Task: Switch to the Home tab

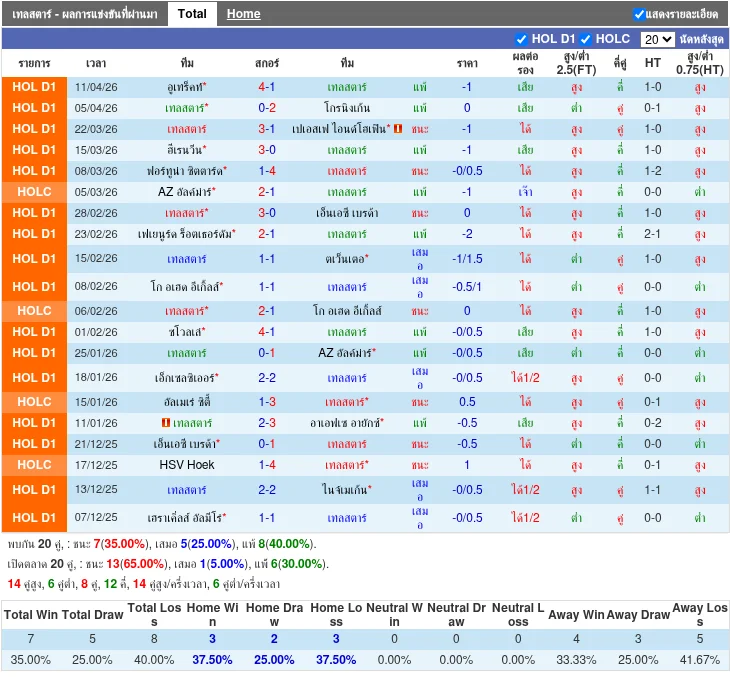Action: (243, 14)
